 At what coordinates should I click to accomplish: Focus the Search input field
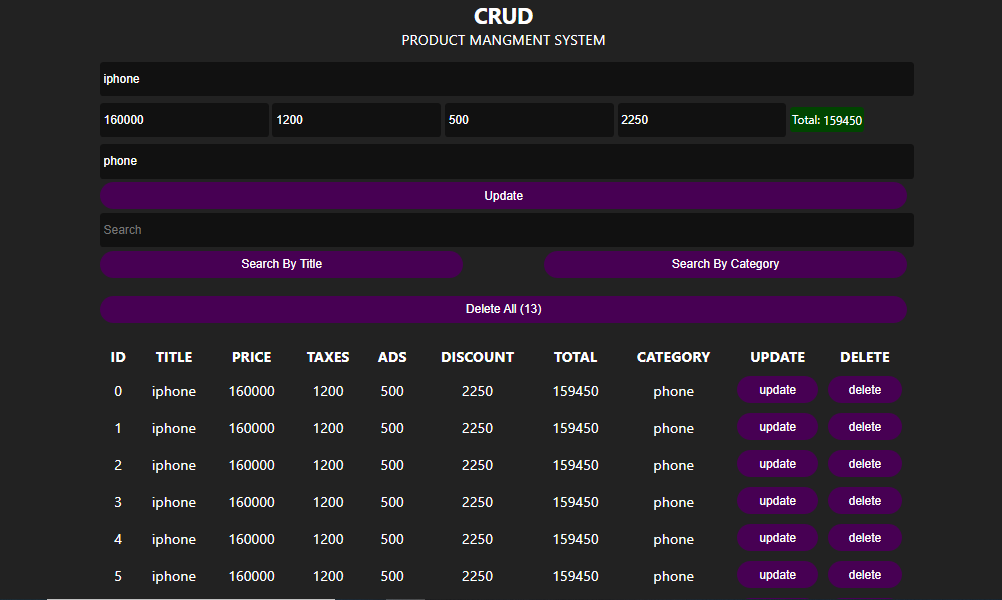click(506, 230)
